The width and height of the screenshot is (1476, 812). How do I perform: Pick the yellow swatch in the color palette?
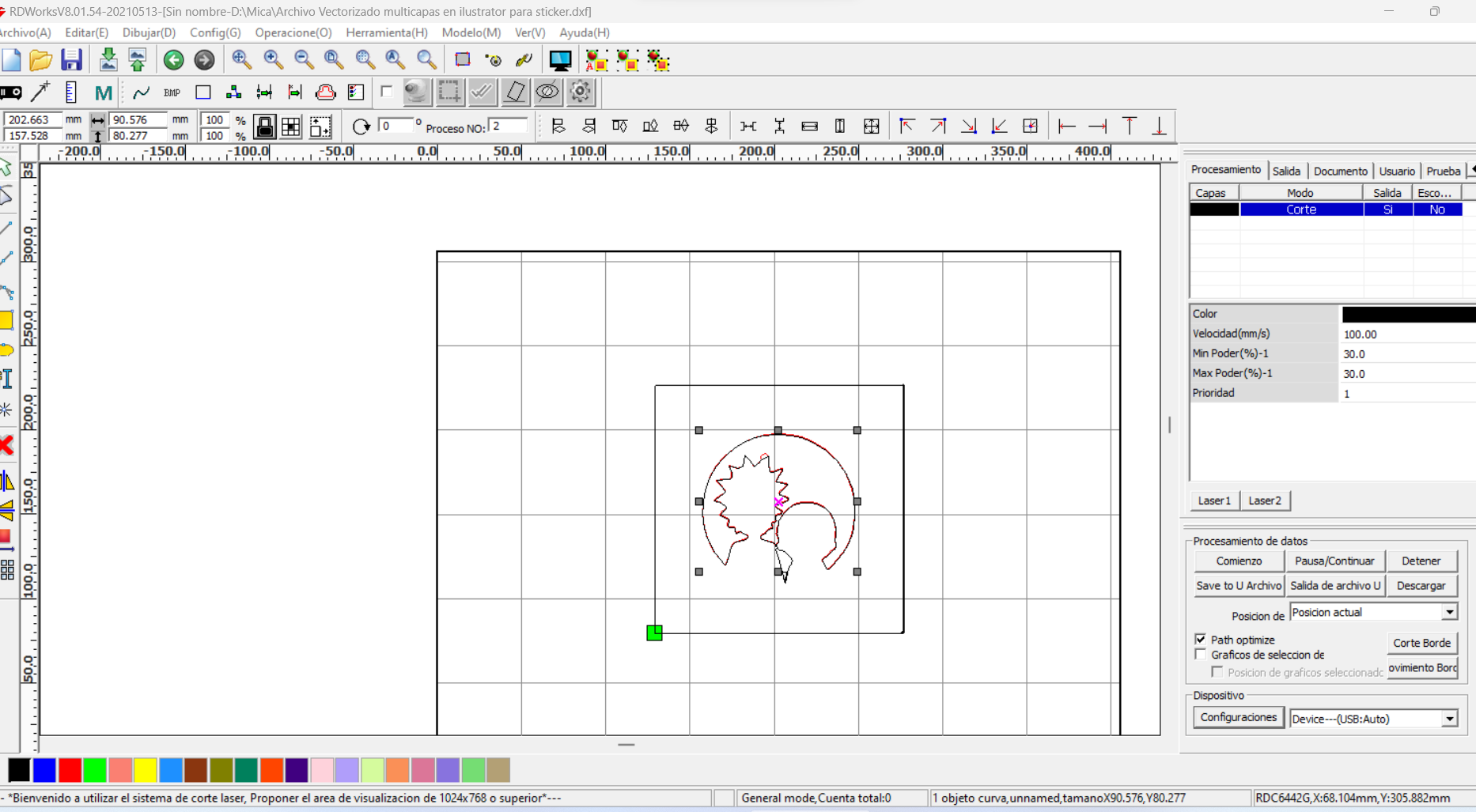click(145, 770)
